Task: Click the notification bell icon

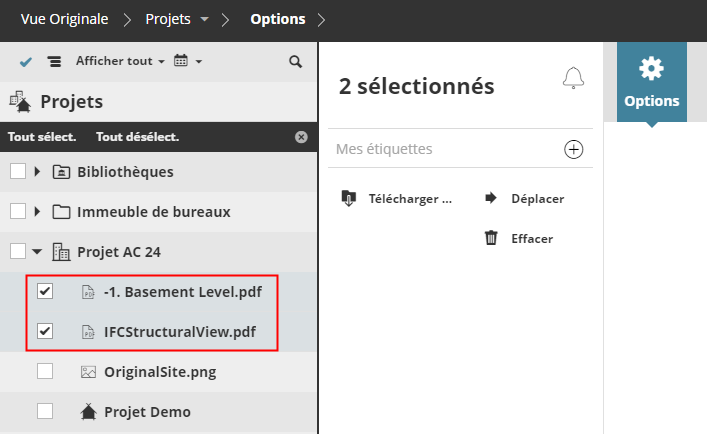Action: coord(573,78)
